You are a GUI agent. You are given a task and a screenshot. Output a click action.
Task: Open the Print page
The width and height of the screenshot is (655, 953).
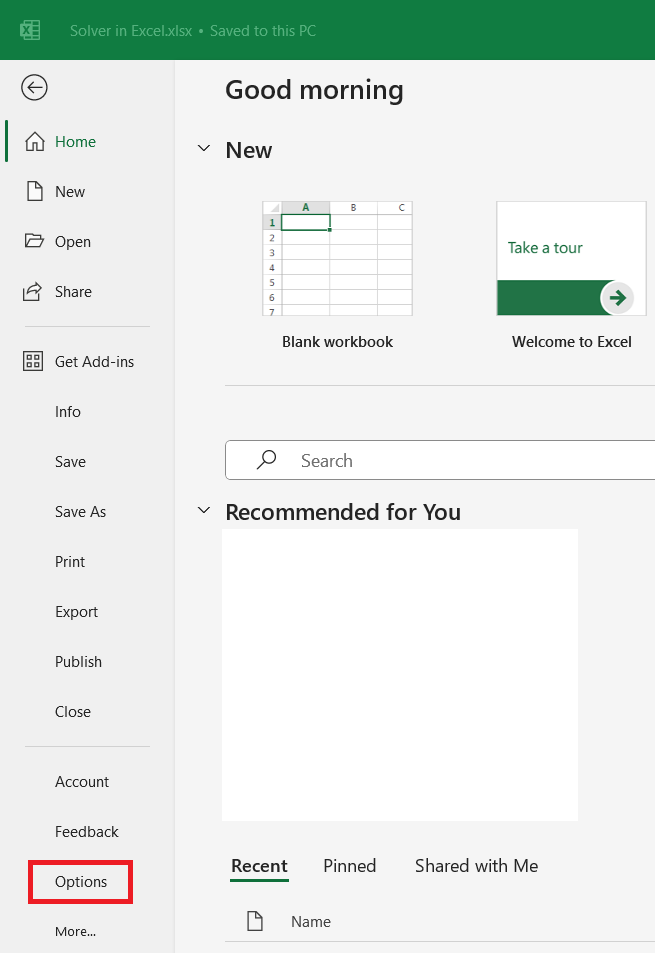(70, 562)
